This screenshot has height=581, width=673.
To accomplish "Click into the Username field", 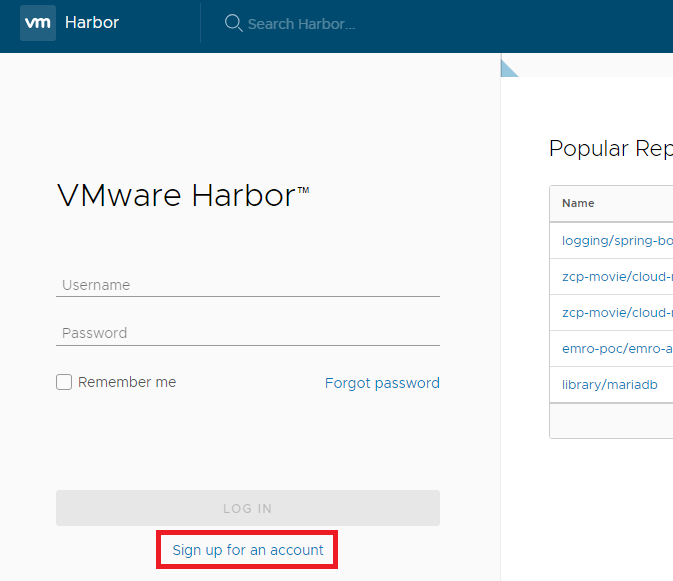I will 248,285.
